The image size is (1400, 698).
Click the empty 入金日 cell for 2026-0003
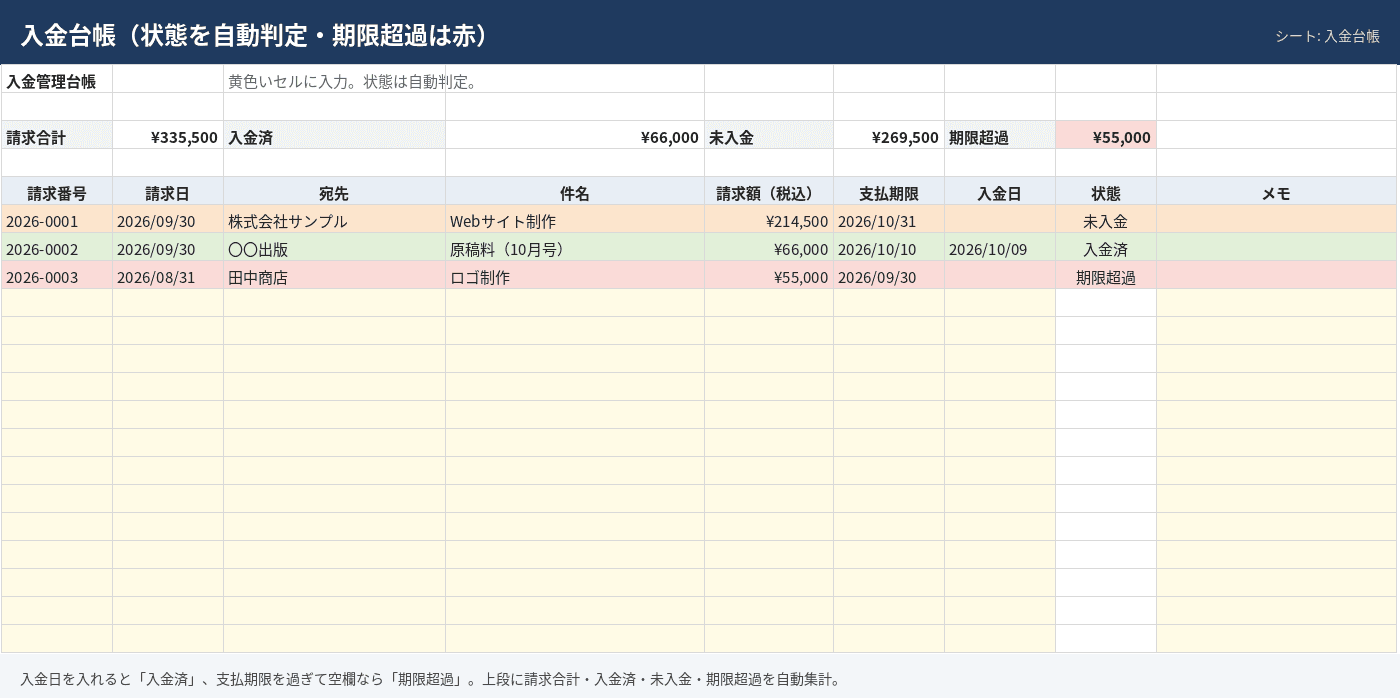tap(1000, 275)
